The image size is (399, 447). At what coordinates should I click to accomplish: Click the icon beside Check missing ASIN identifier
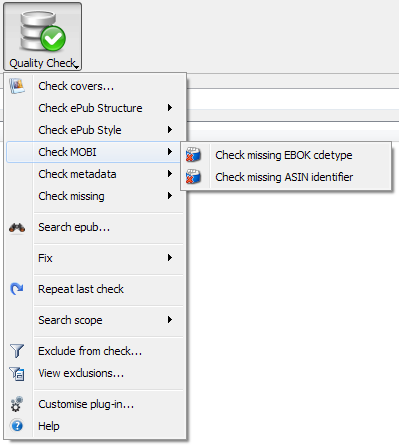194,177
